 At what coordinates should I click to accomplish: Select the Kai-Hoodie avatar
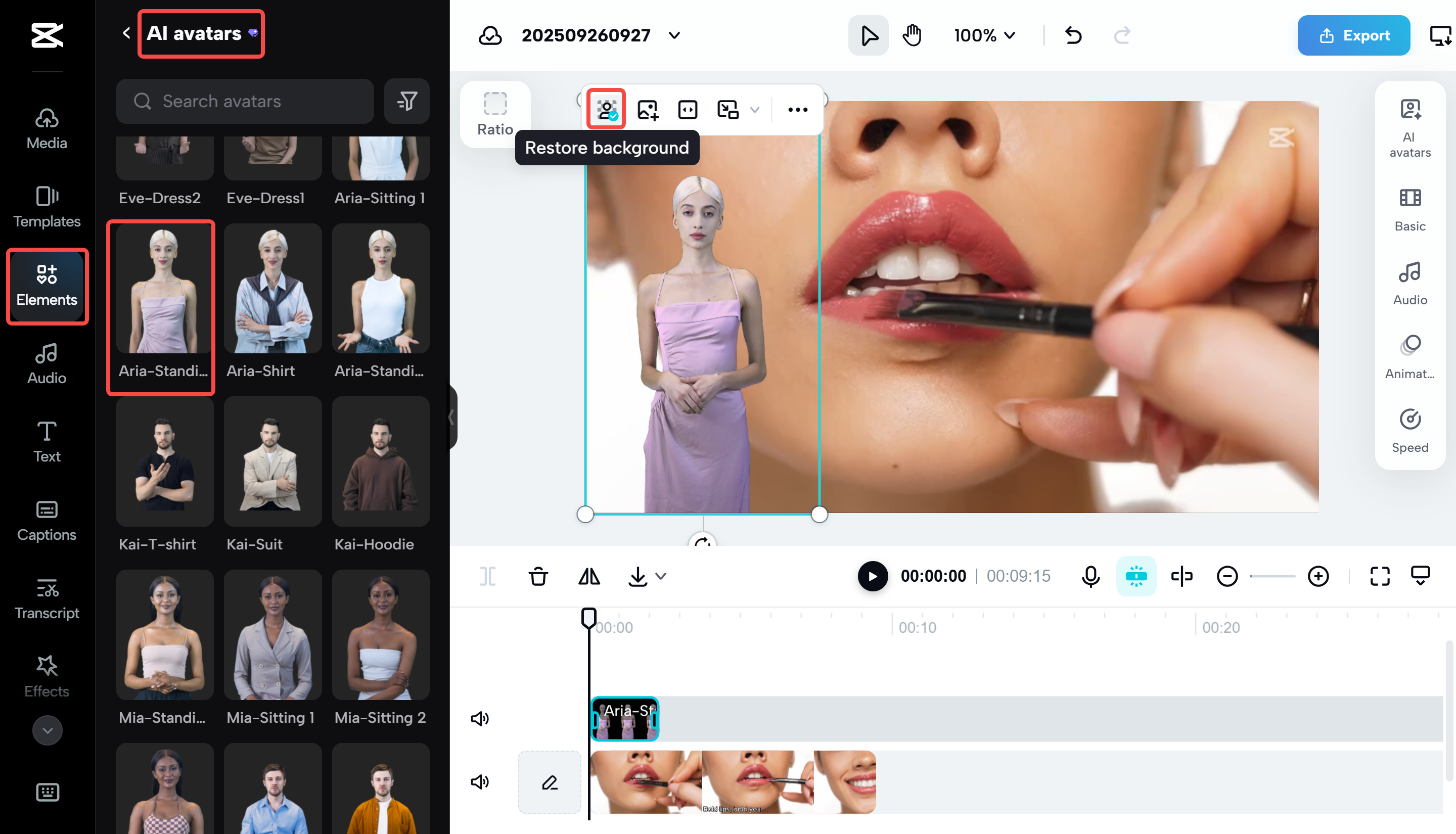point(381,476)
